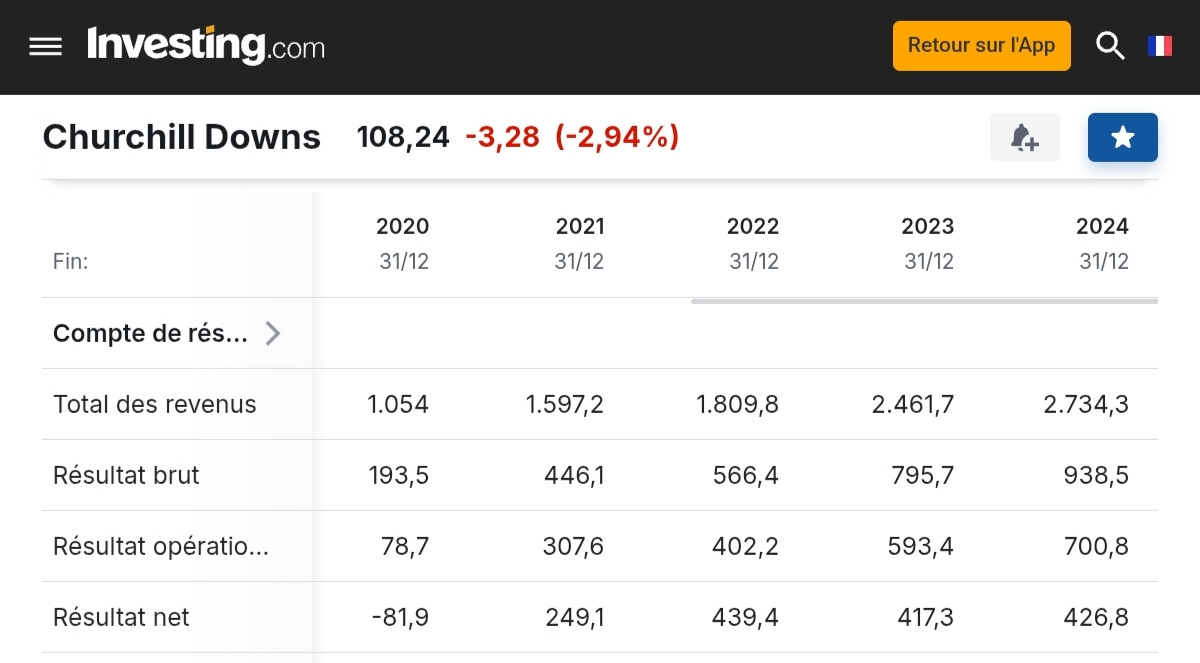1200x663 pixels.
Task: Grab the horizontal table scroll indicator bar
Action: coord(924,300)
